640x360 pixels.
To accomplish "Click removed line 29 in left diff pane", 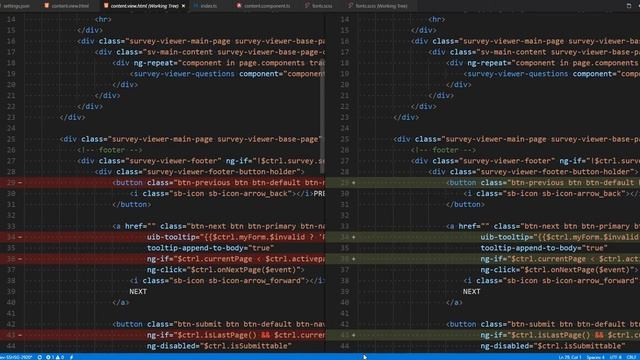I will pyautogui.click(x=162, y=182).
